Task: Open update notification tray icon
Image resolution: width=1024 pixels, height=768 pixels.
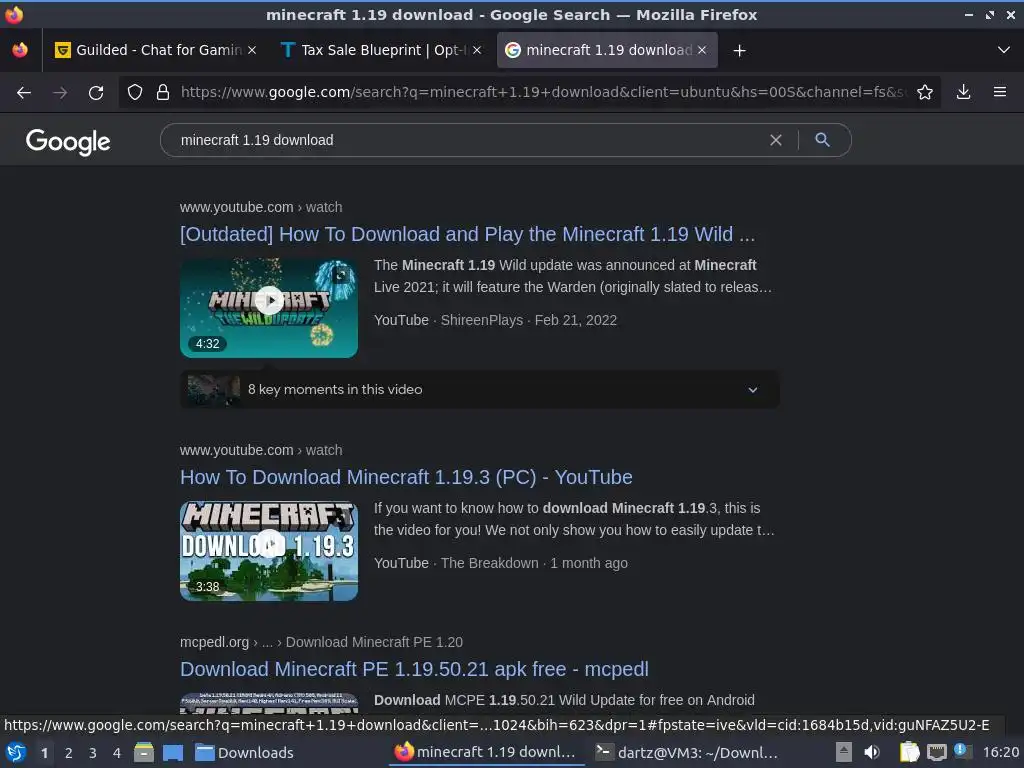Action: 963,750
